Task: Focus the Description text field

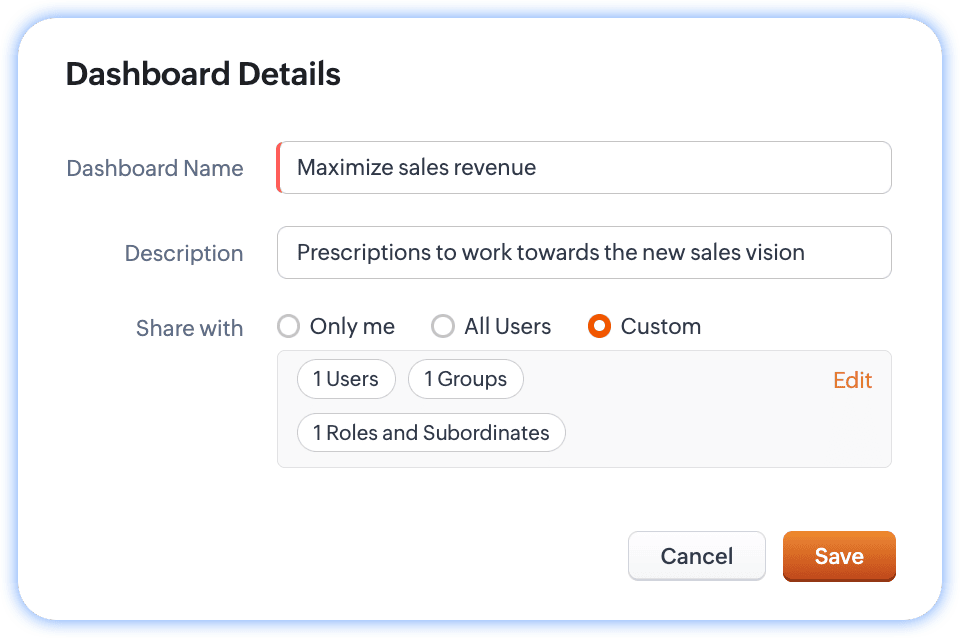Action: point(584,252)
